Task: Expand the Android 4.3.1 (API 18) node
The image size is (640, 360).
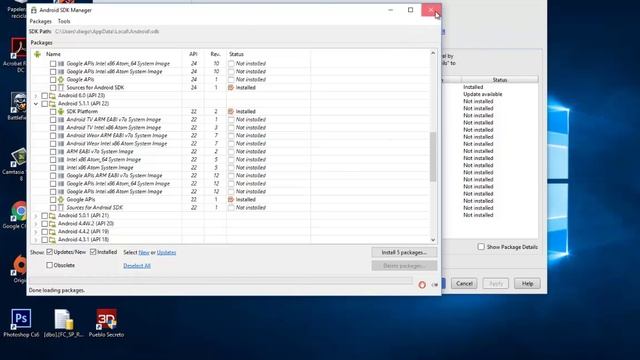Action: tap(36, 240)
